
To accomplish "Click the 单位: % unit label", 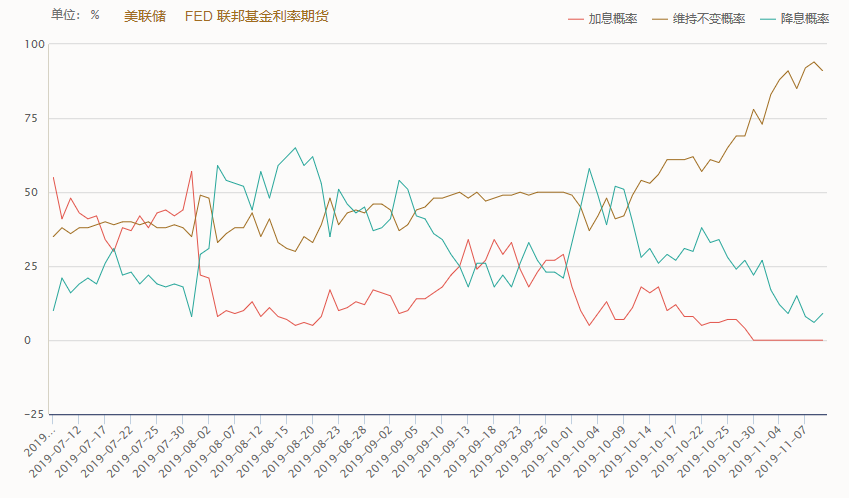I will tap(75, 16).
